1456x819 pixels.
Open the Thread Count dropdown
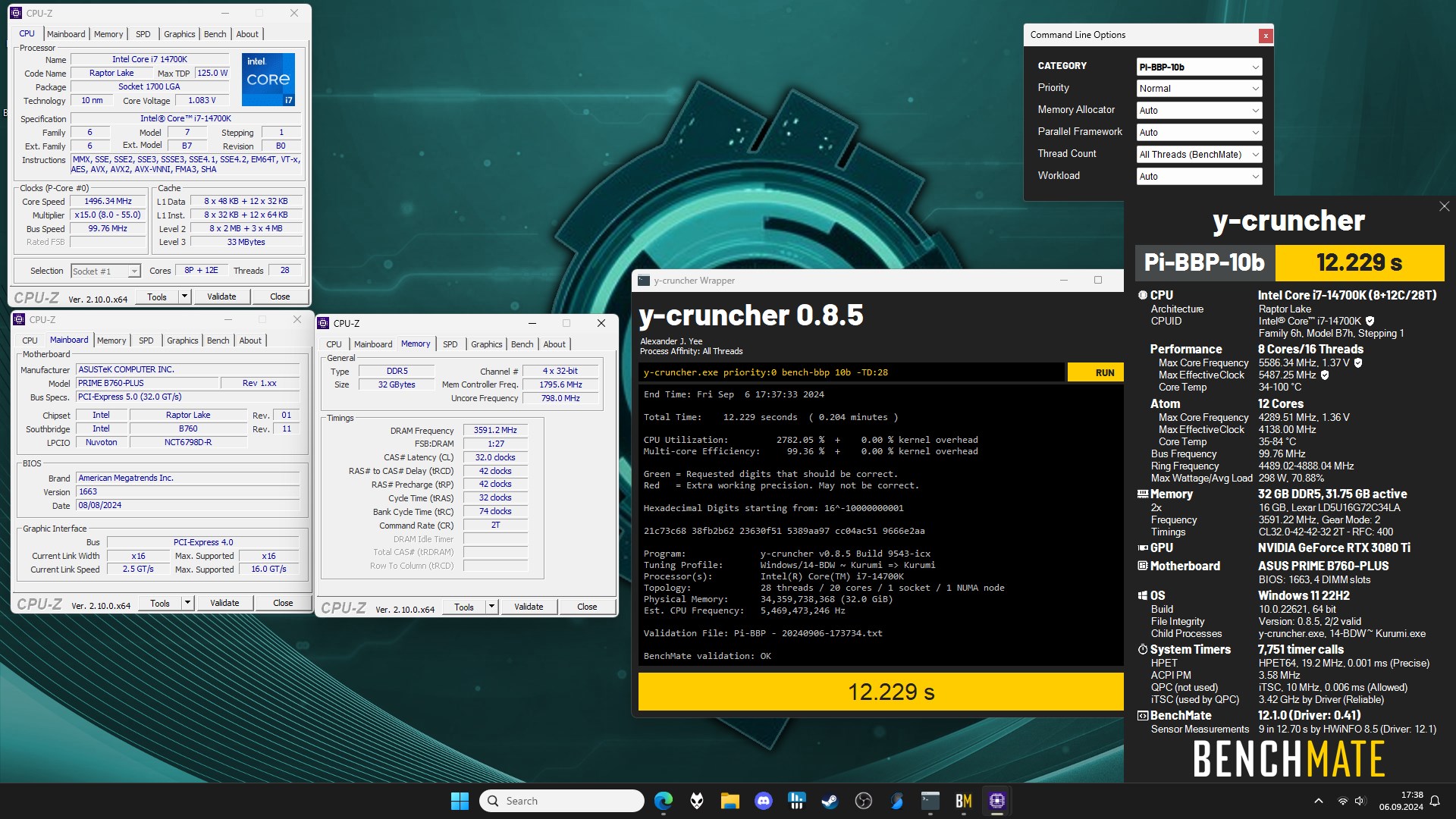pos(1199,155)
